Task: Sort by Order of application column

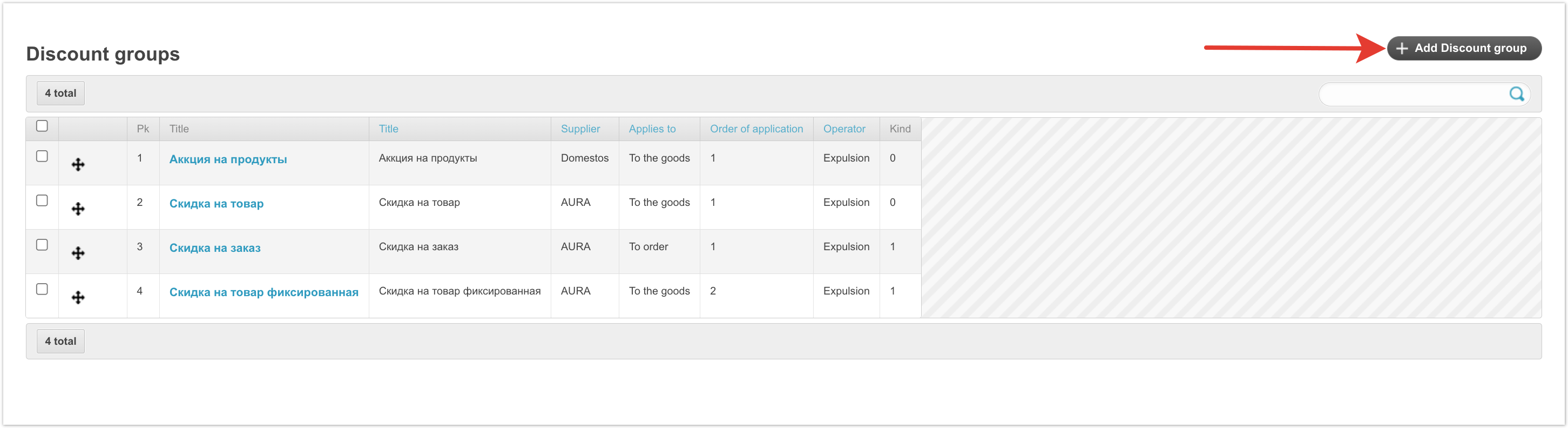Action: (756, 129)
